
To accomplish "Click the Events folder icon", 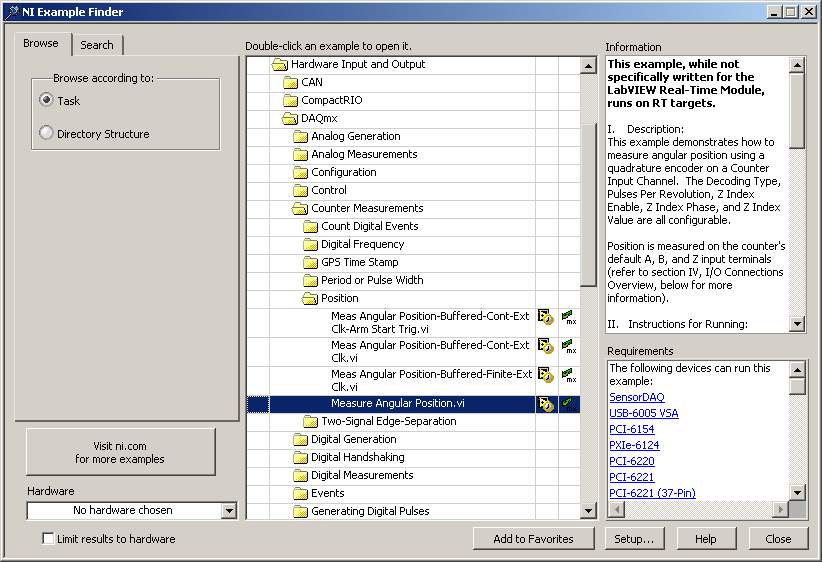I will click(x=300, y=493).
